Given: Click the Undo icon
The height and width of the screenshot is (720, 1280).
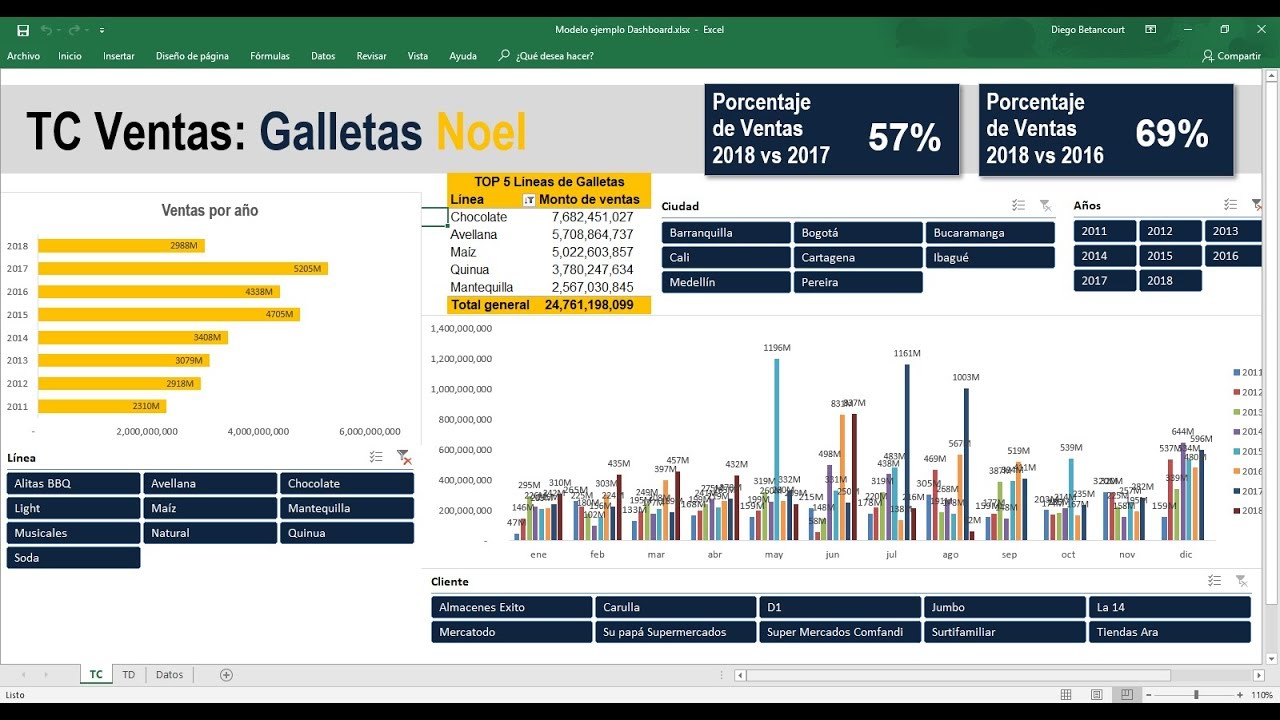Looking at the screenshot, I should tap(46, 30).
